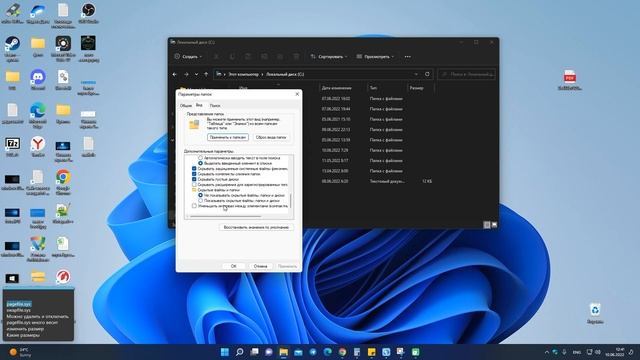Close the folder options dialog

pyautogui.click(x=297, y=94)
